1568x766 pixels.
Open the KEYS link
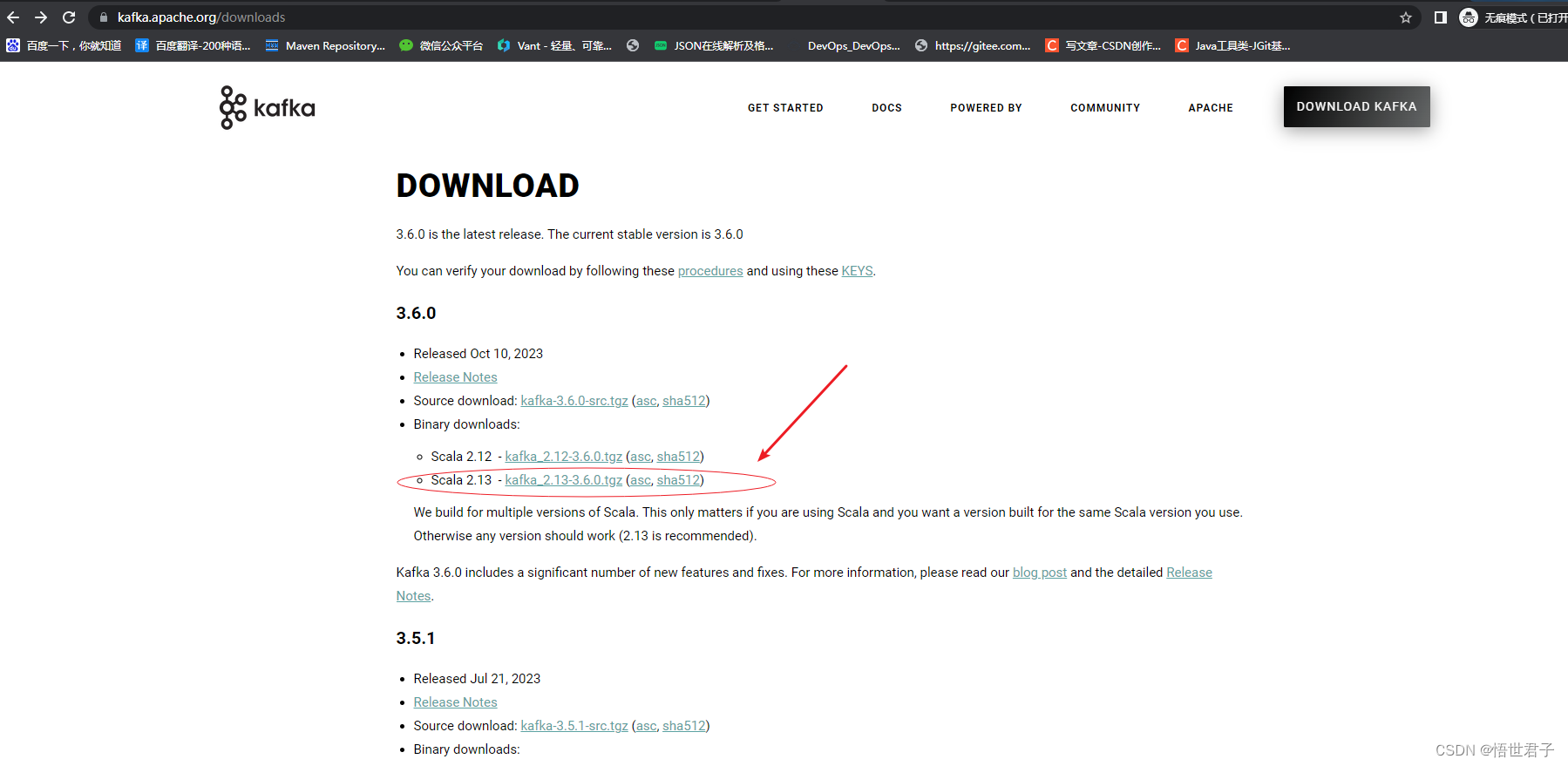click(x=857, y=271)
